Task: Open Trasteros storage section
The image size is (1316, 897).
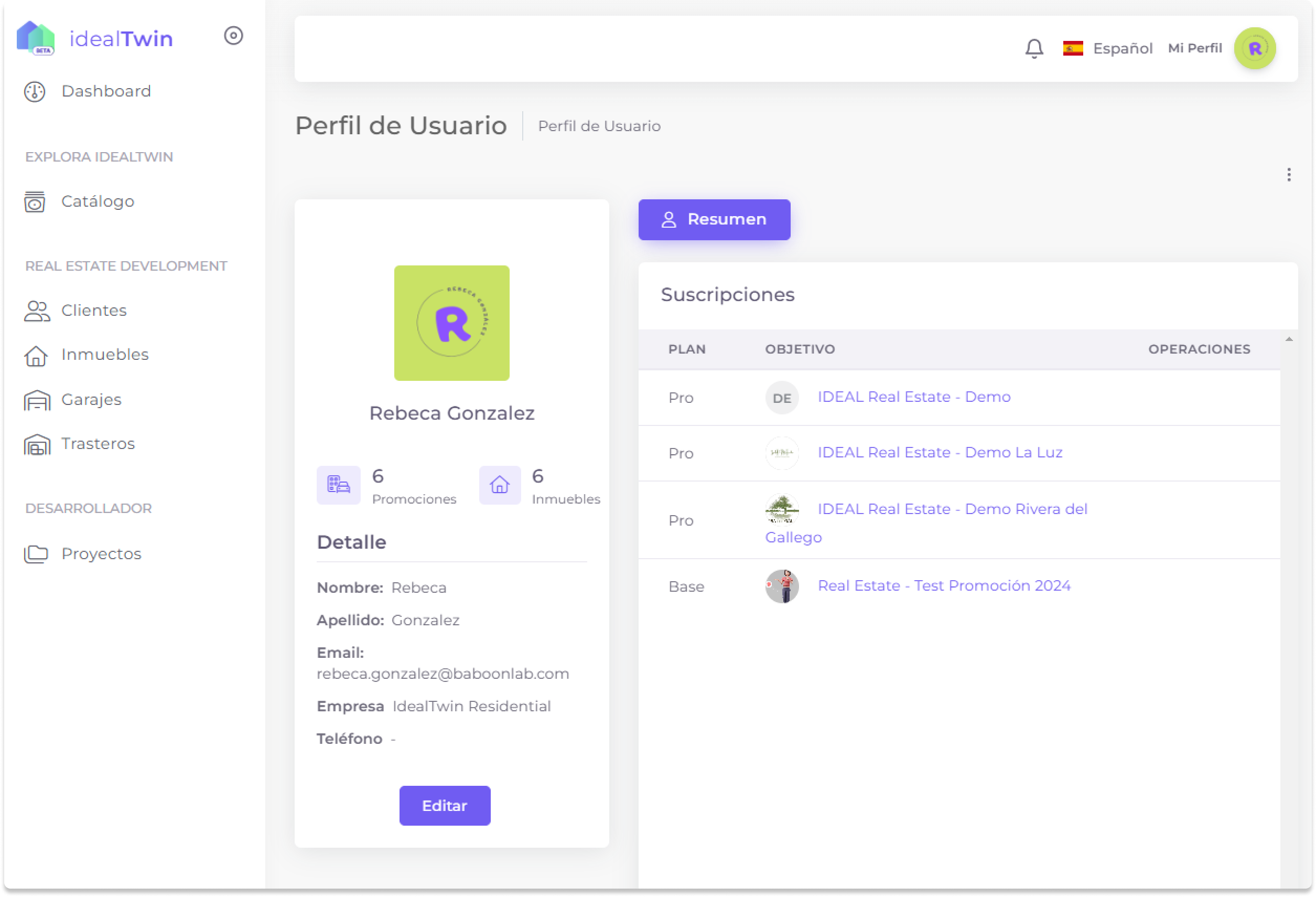Action: 98,444
